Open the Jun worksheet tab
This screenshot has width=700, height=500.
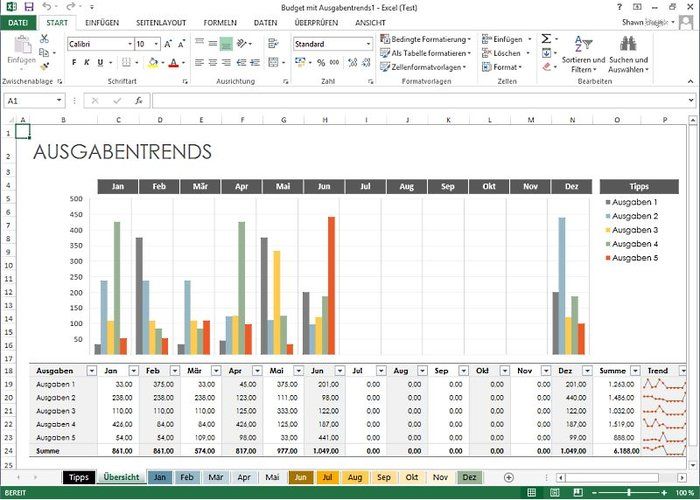click(300, 478)
